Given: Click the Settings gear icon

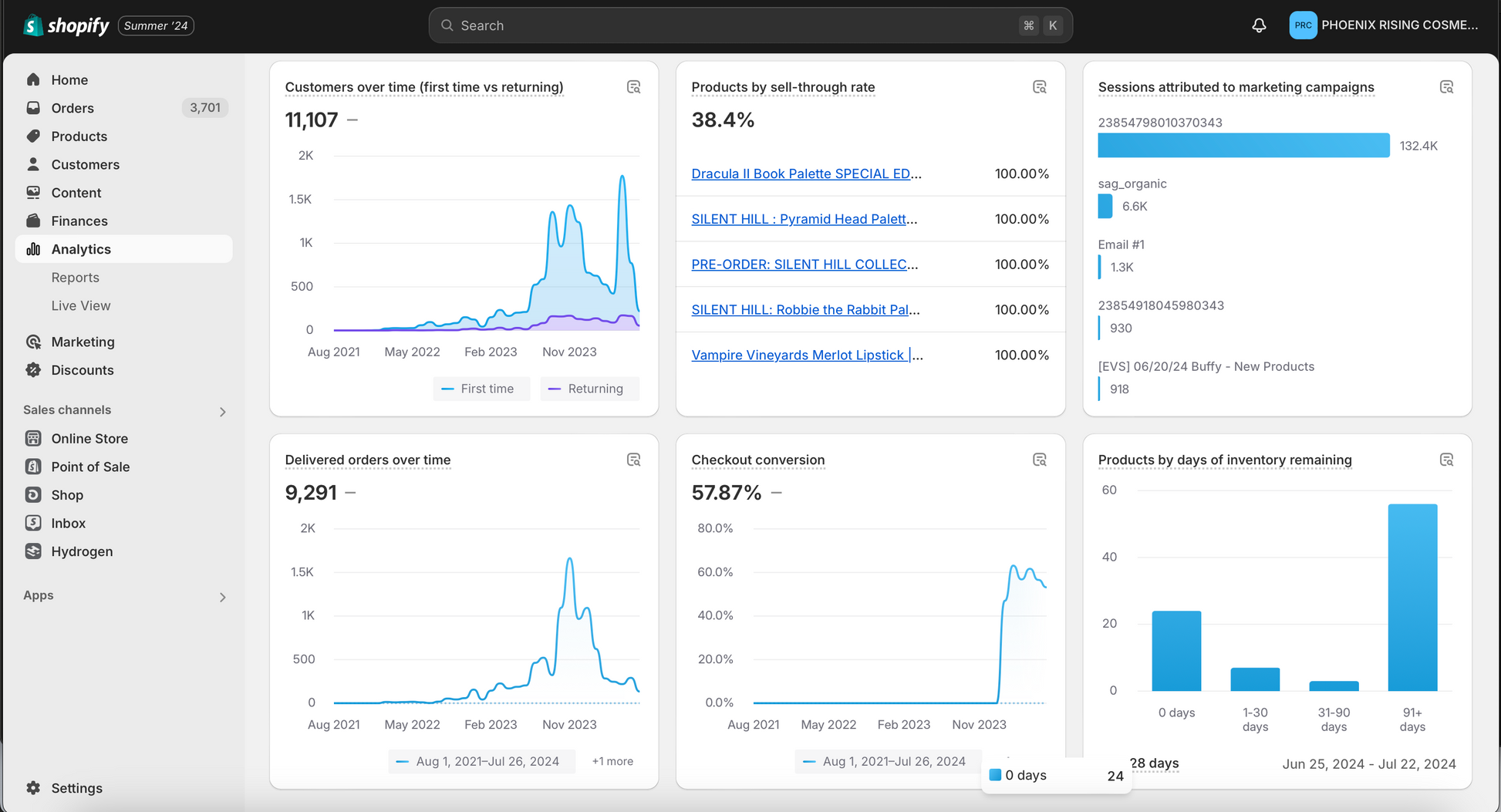Looking at the screenshot, I should [33, 787].
